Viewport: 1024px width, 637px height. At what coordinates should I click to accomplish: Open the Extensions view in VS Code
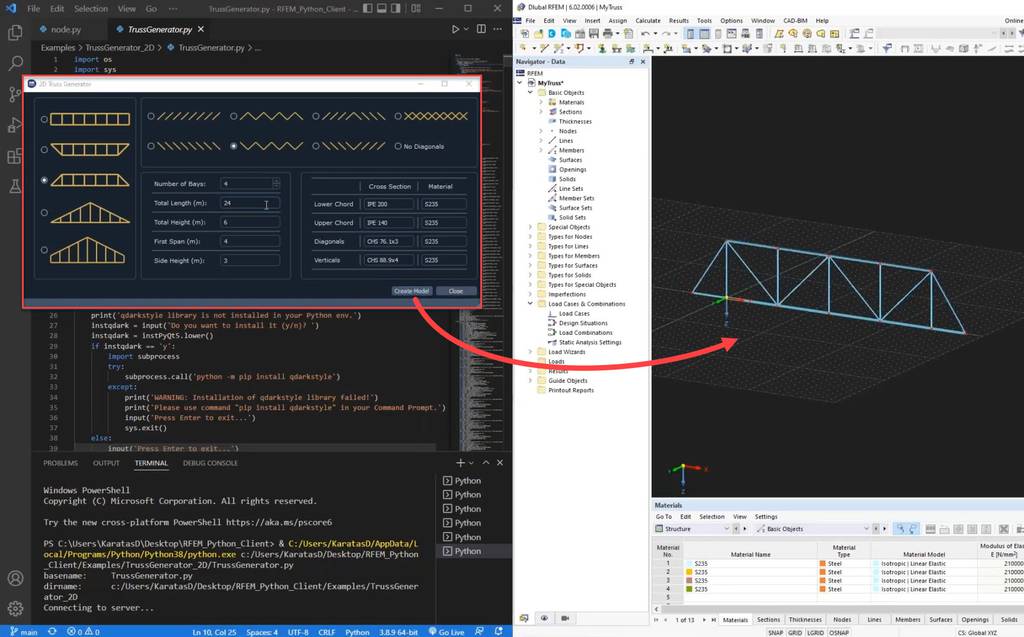pyautogui.click(x=15, y=155)
